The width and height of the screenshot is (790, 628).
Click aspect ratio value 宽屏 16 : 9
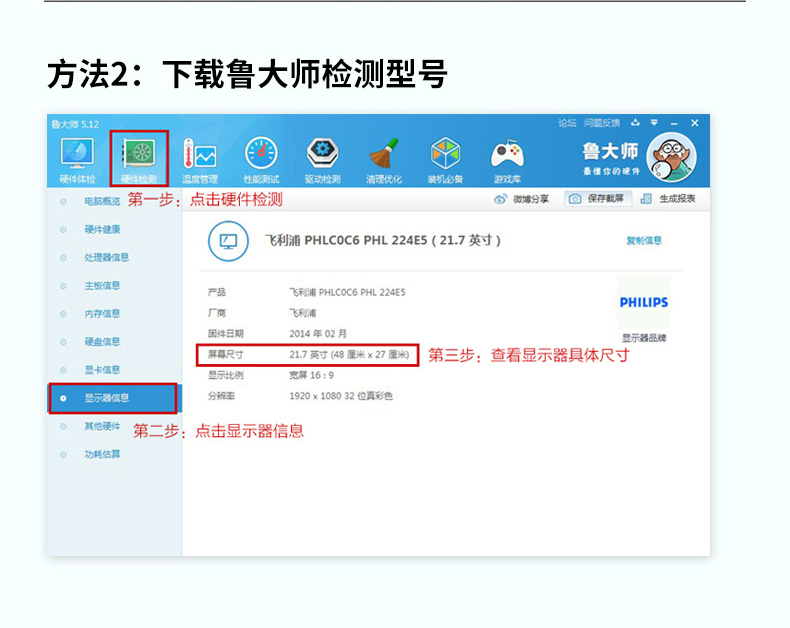pyautogui.click(x=311, y=375)
